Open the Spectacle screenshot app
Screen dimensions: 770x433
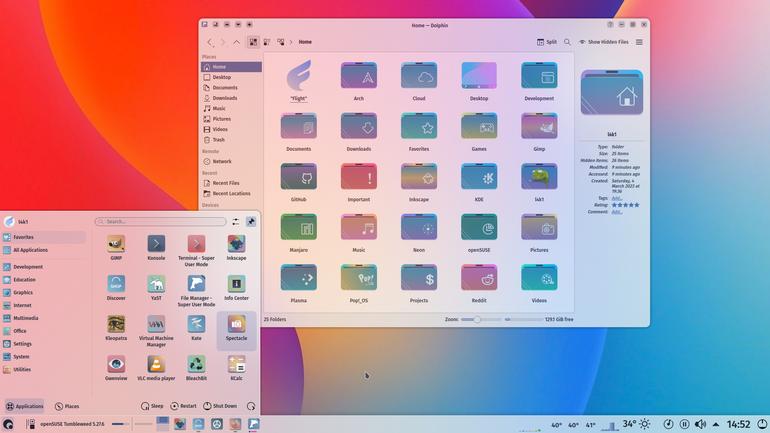(x=236, y=325)
